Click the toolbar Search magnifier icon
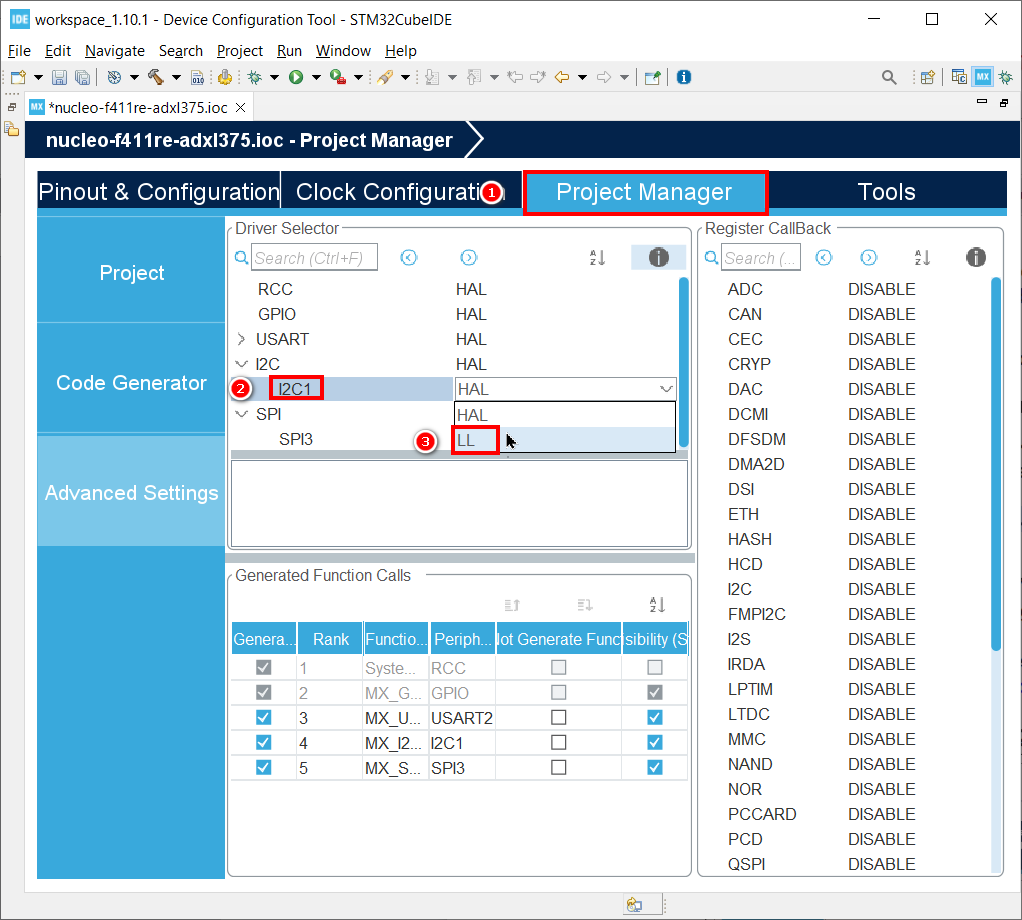The image size is (1022, 920). click(889, 78)
